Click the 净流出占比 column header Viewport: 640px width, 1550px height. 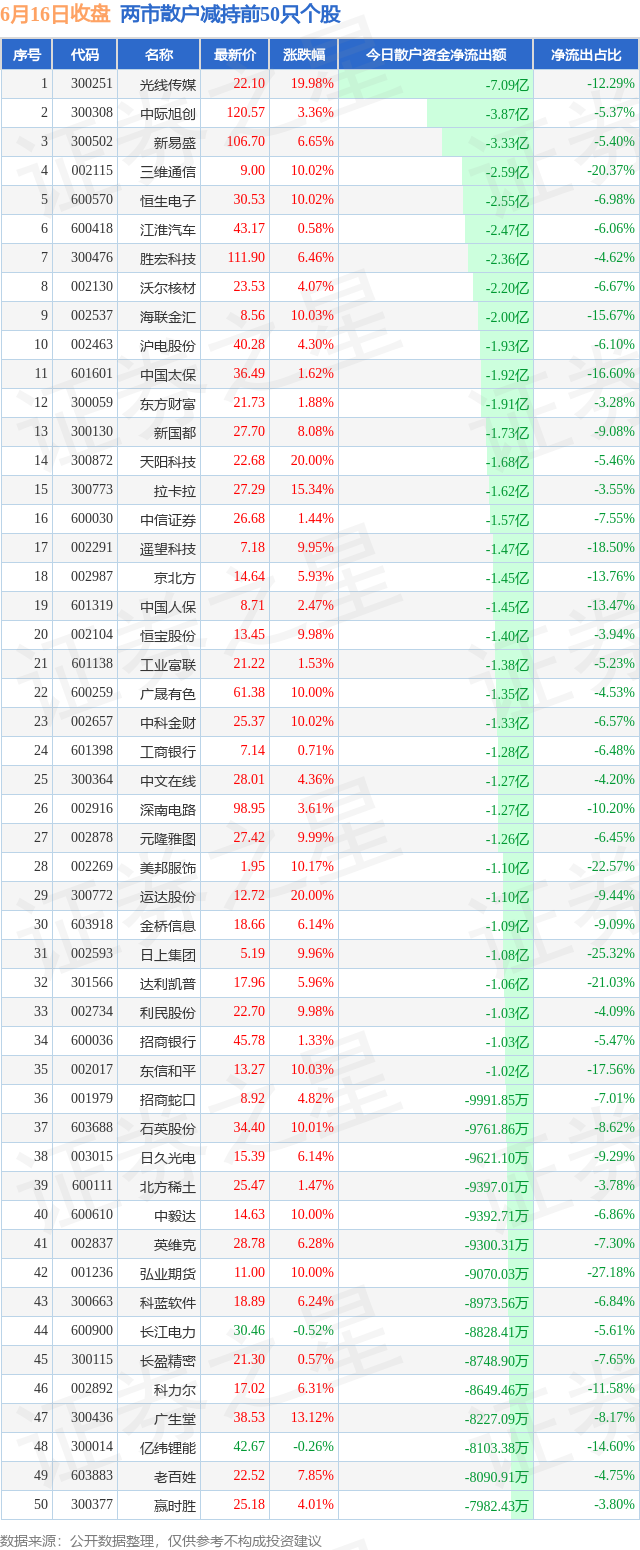pos(586,55)
